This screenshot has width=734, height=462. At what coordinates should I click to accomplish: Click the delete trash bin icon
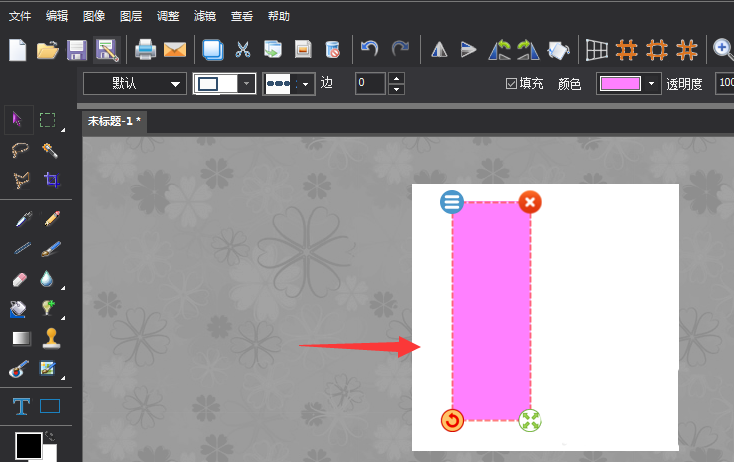click(x=332, y=50)
